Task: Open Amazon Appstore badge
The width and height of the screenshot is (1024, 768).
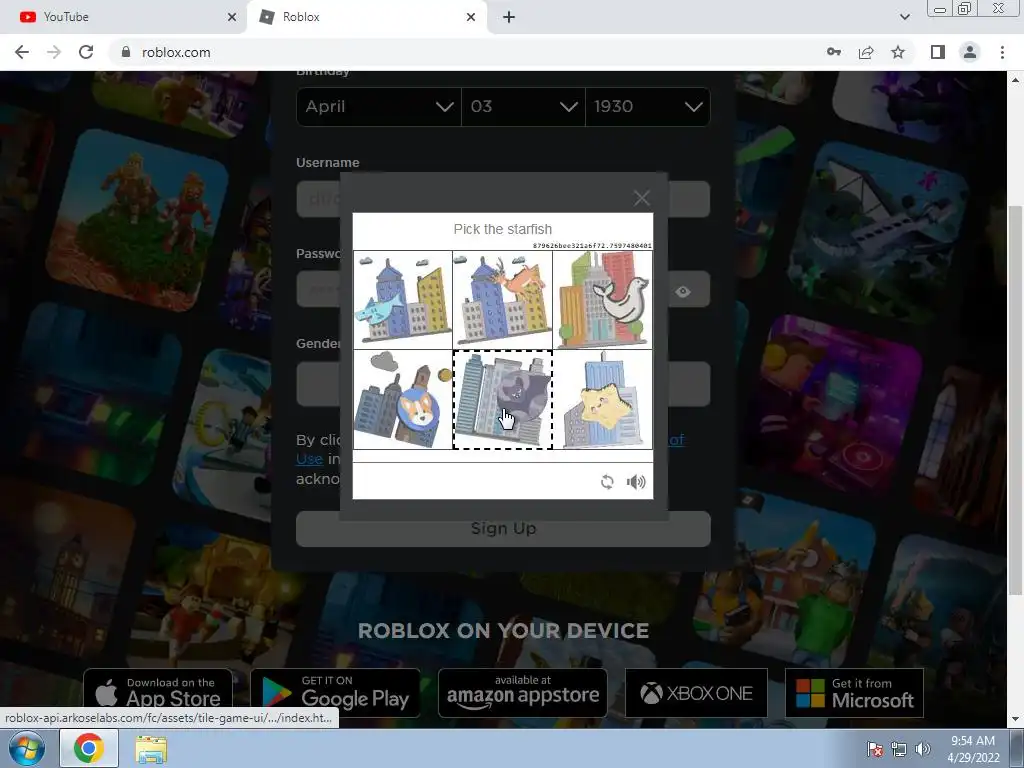Action: point(522,693)
